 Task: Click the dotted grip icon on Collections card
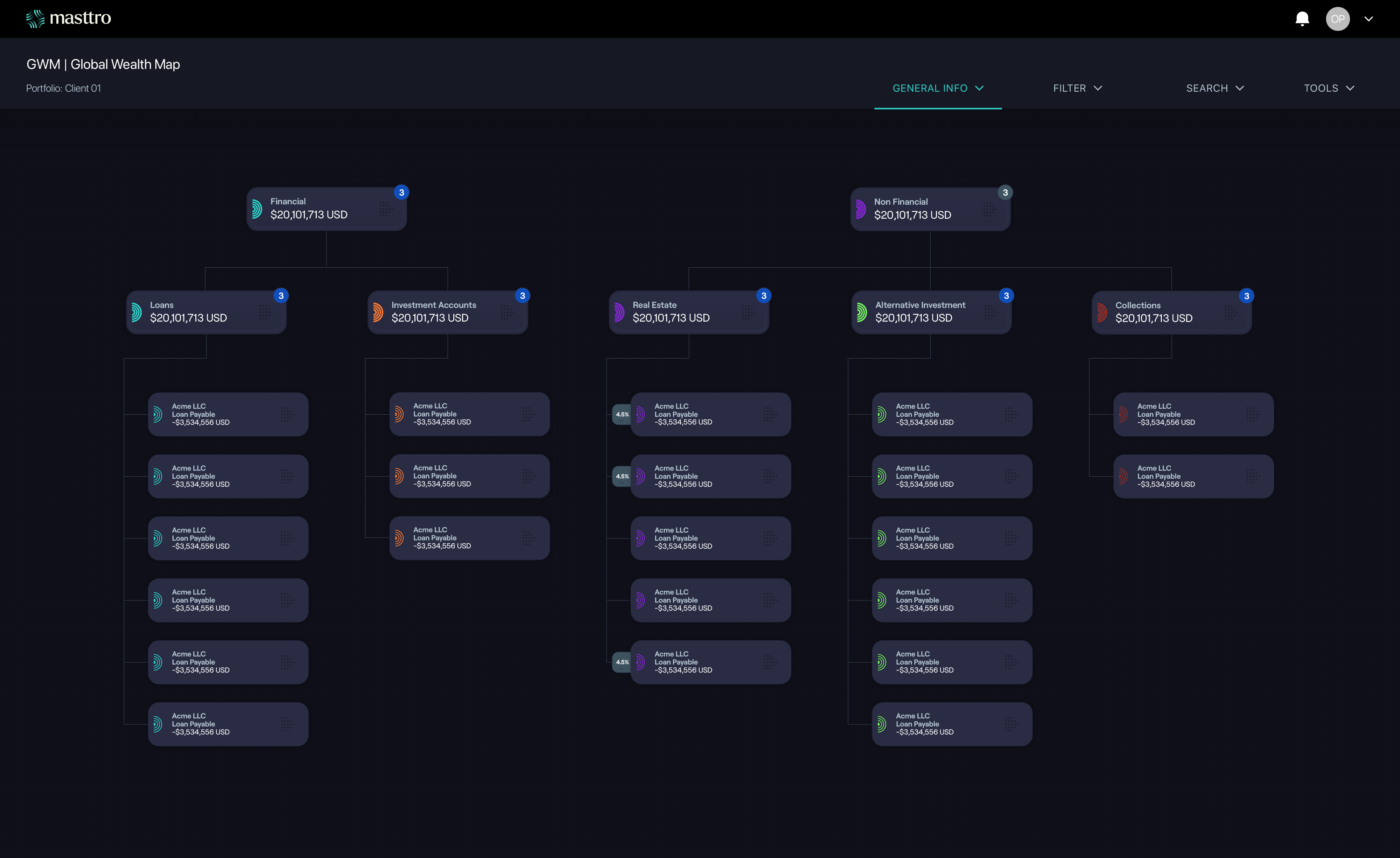1231,312
